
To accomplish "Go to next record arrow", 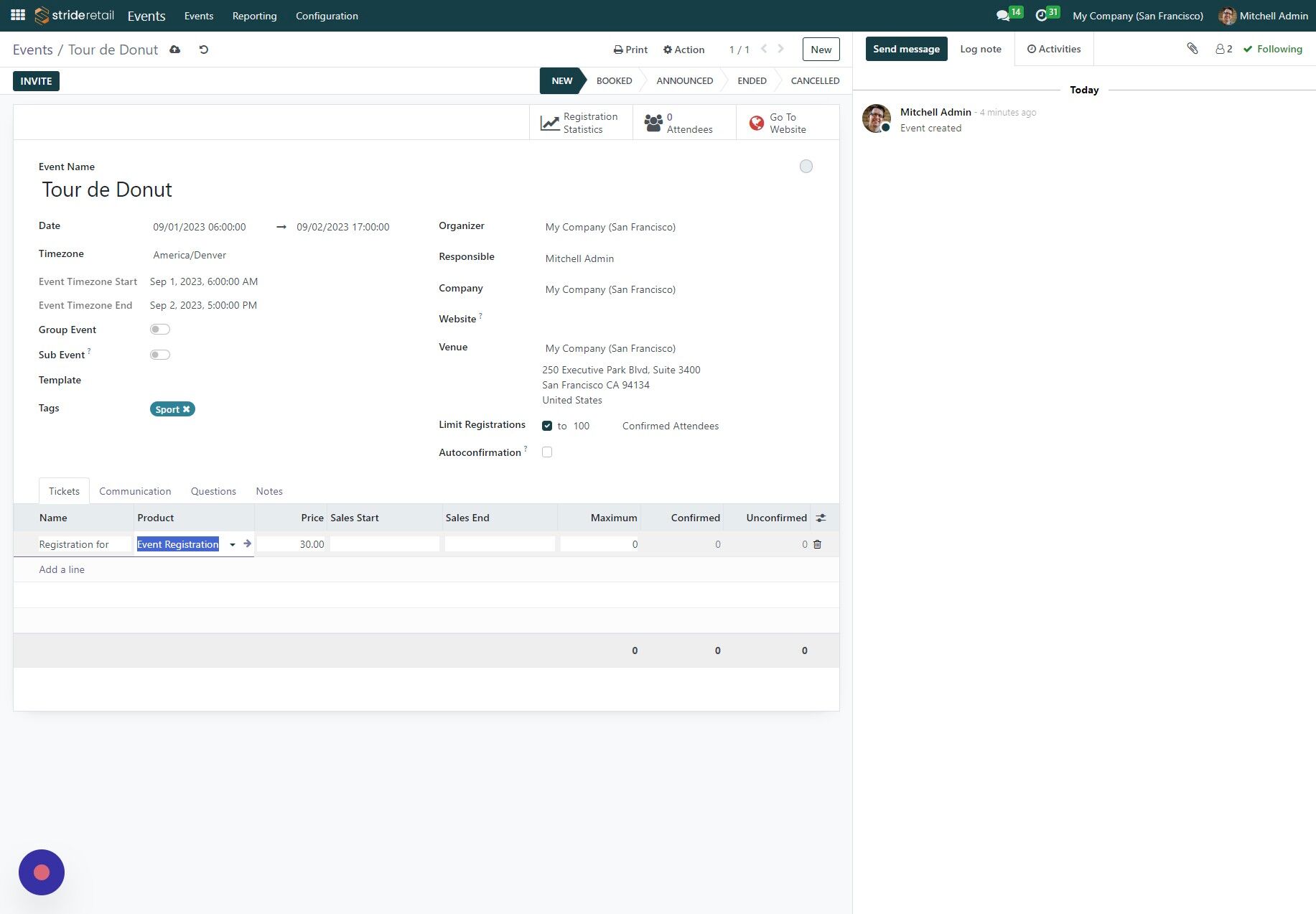I will point(781,49).
